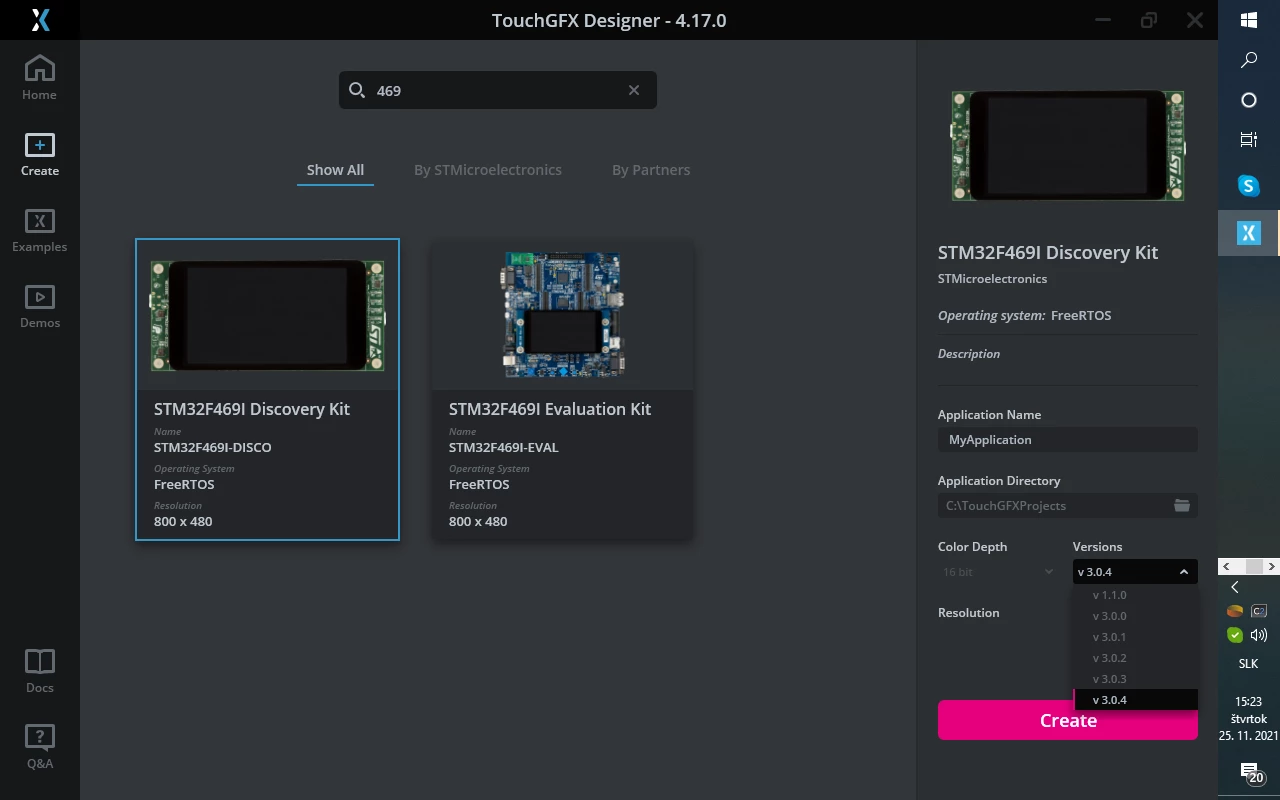Open the Demos section

pos(40,306)
